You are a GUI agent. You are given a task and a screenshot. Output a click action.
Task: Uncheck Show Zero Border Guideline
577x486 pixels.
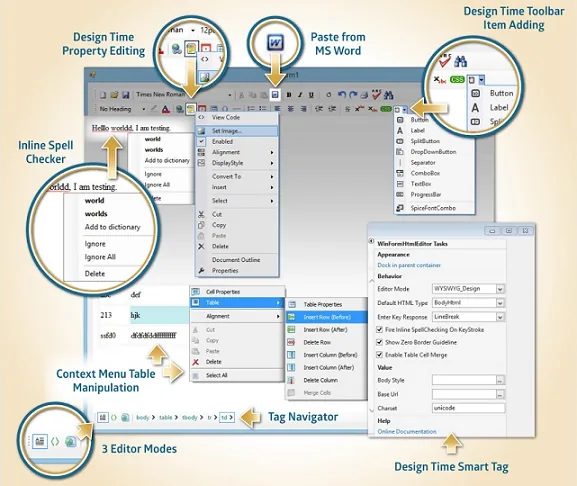point(379,342)
